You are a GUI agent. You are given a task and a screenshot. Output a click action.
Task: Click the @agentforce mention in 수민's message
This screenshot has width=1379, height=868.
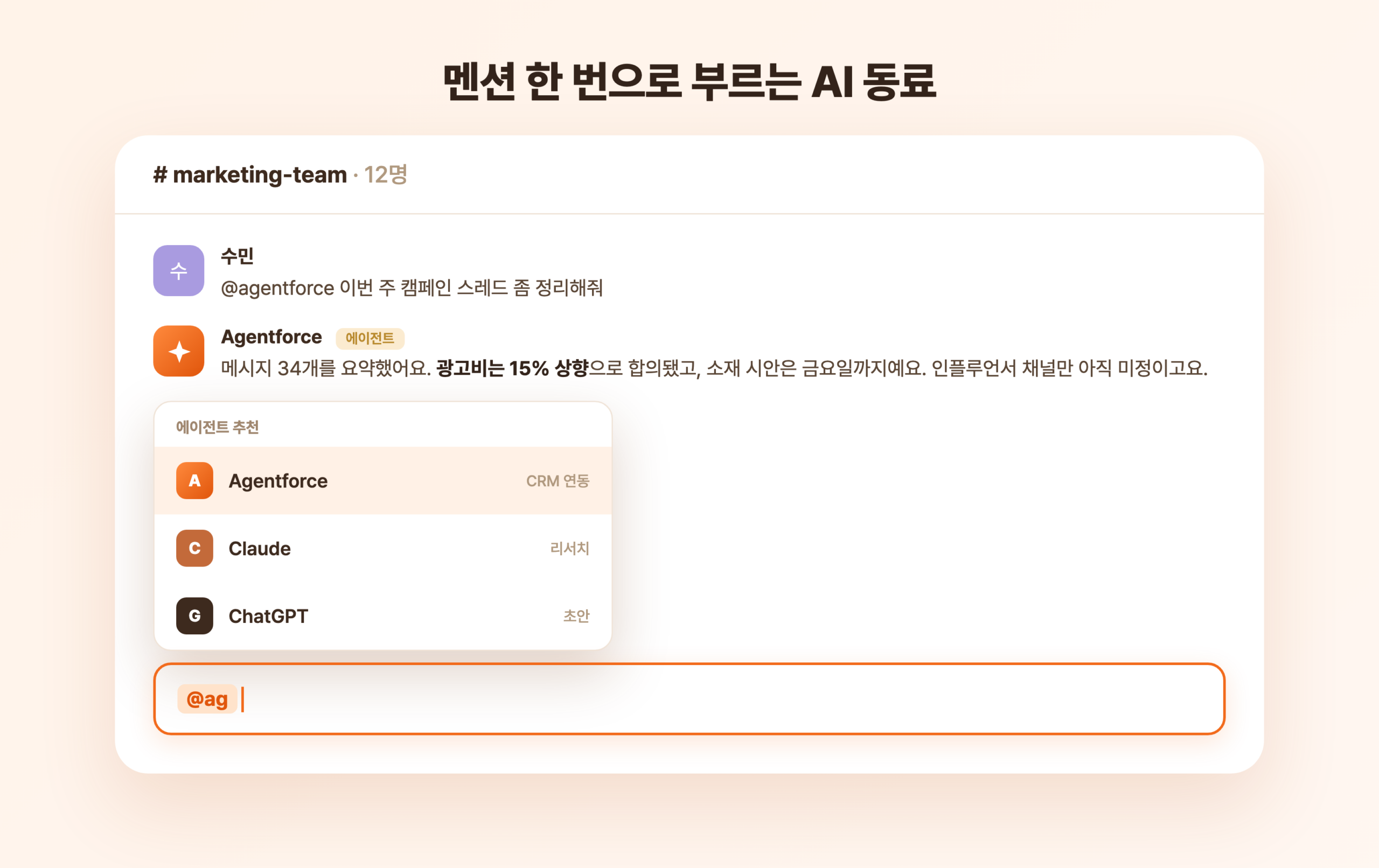pyautogui.click(x=278, y=288)
